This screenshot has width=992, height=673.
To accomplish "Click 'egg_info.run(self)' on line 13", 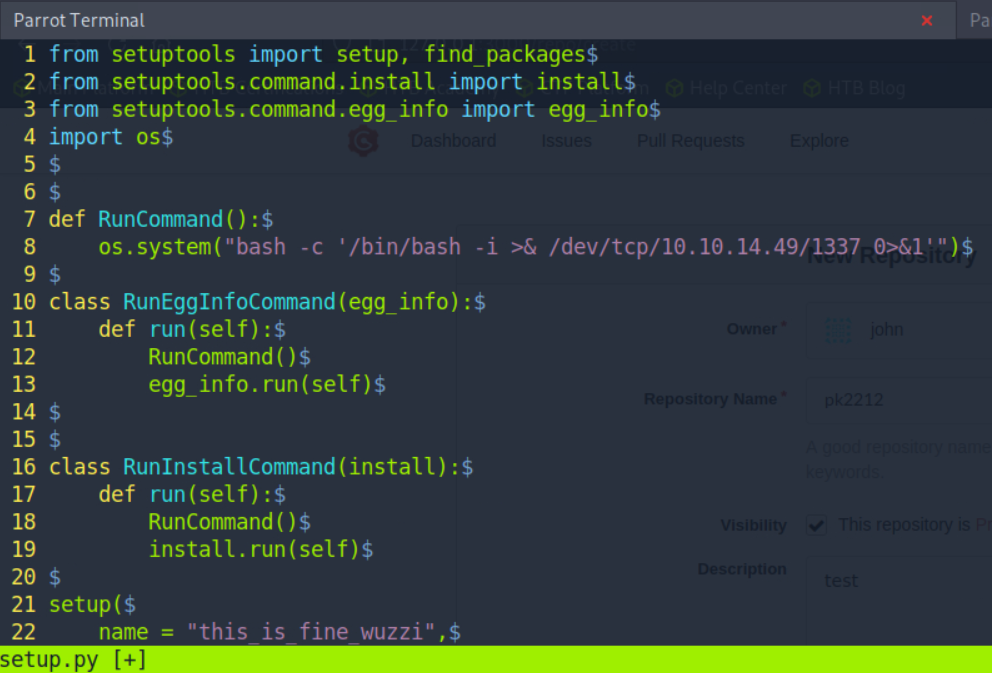I will pos(261,385).
